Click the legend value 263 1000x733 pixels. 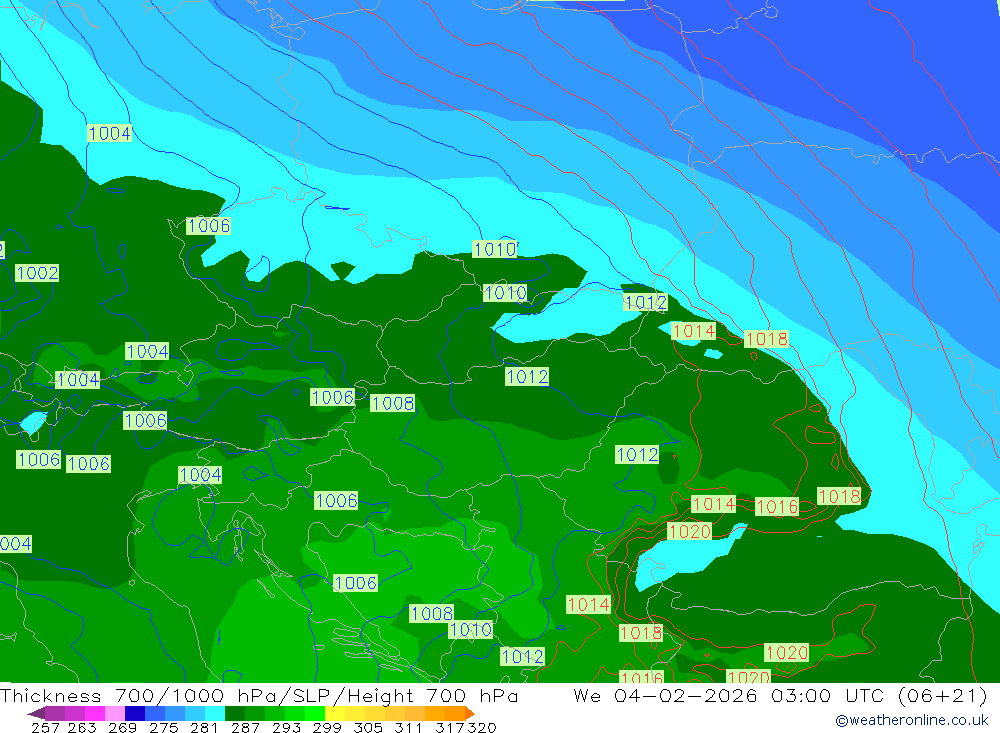tap(81, 727)
